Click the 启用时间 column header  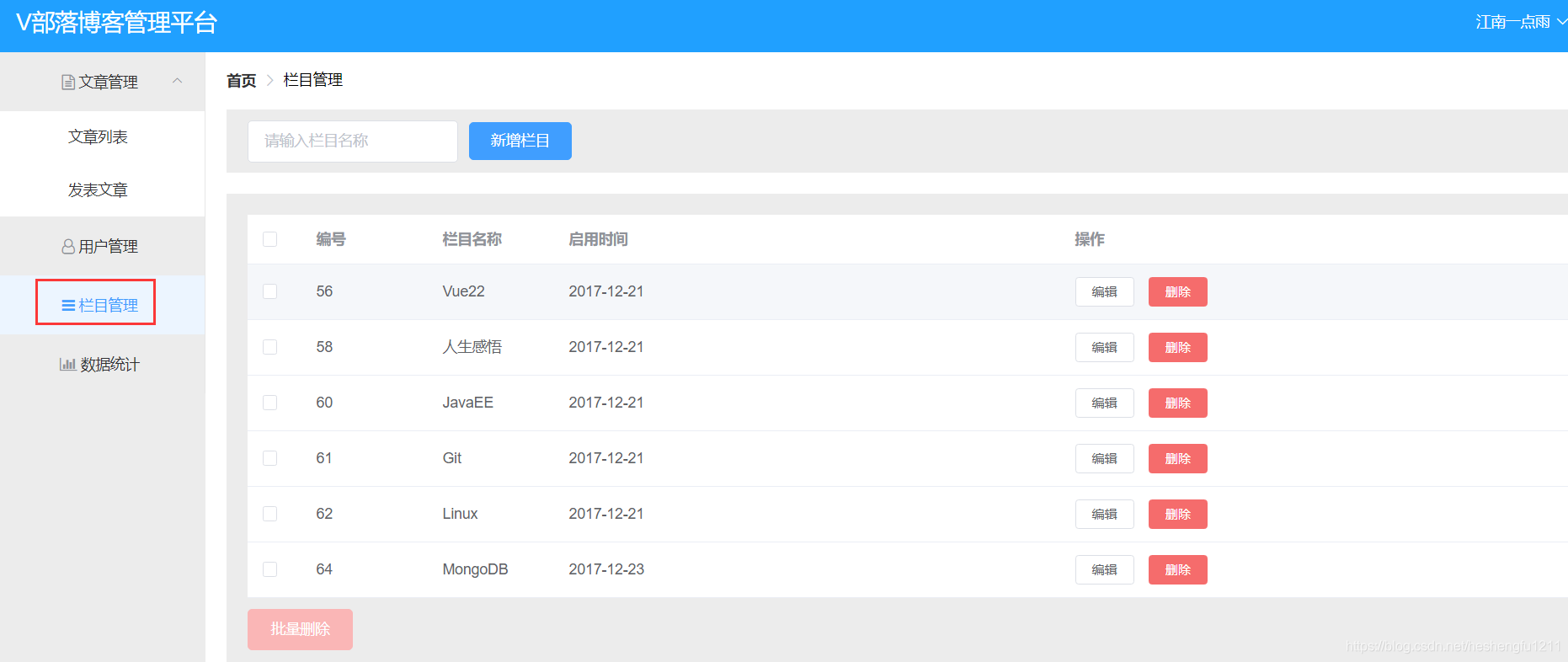[598, 239]
